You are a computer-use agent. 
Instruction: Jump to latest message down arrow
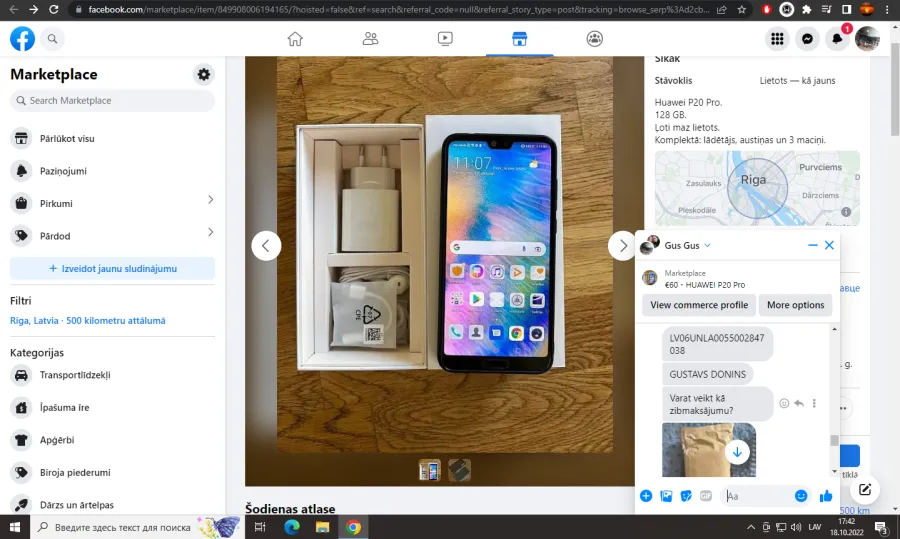pyautogui.click(x=737, y=452)
